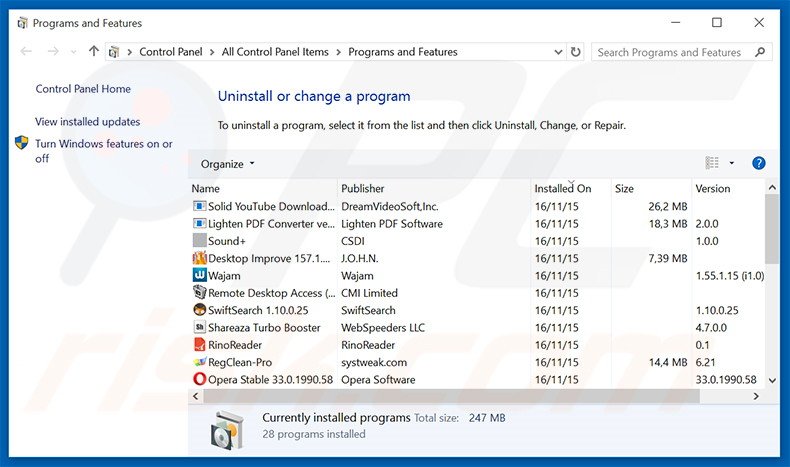Open the recent locations dropdown arrow
The height and width of the screenshot is (467, 790).
coord(74,52)
